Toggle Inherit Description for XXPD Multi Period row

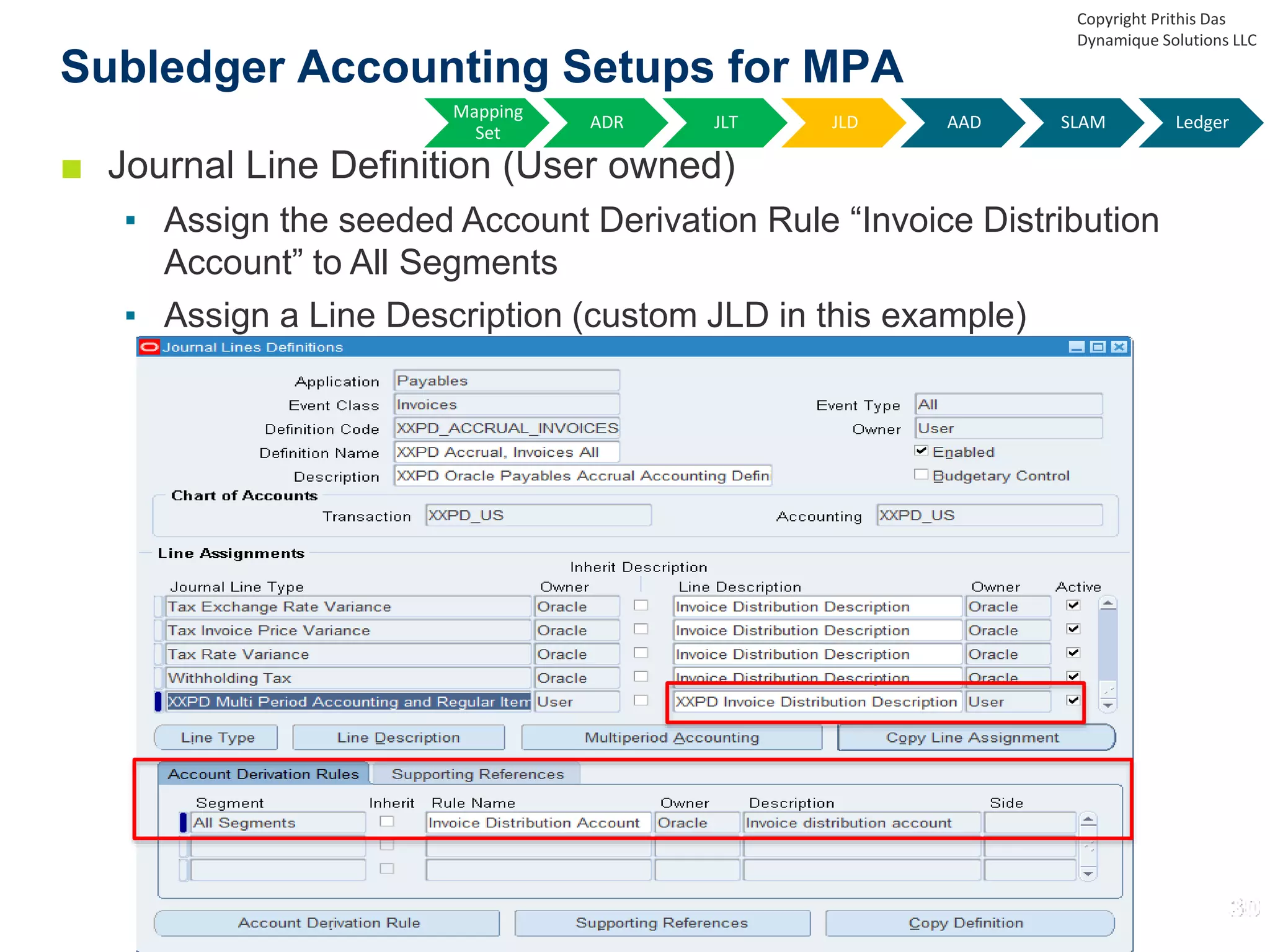[641, 700]
